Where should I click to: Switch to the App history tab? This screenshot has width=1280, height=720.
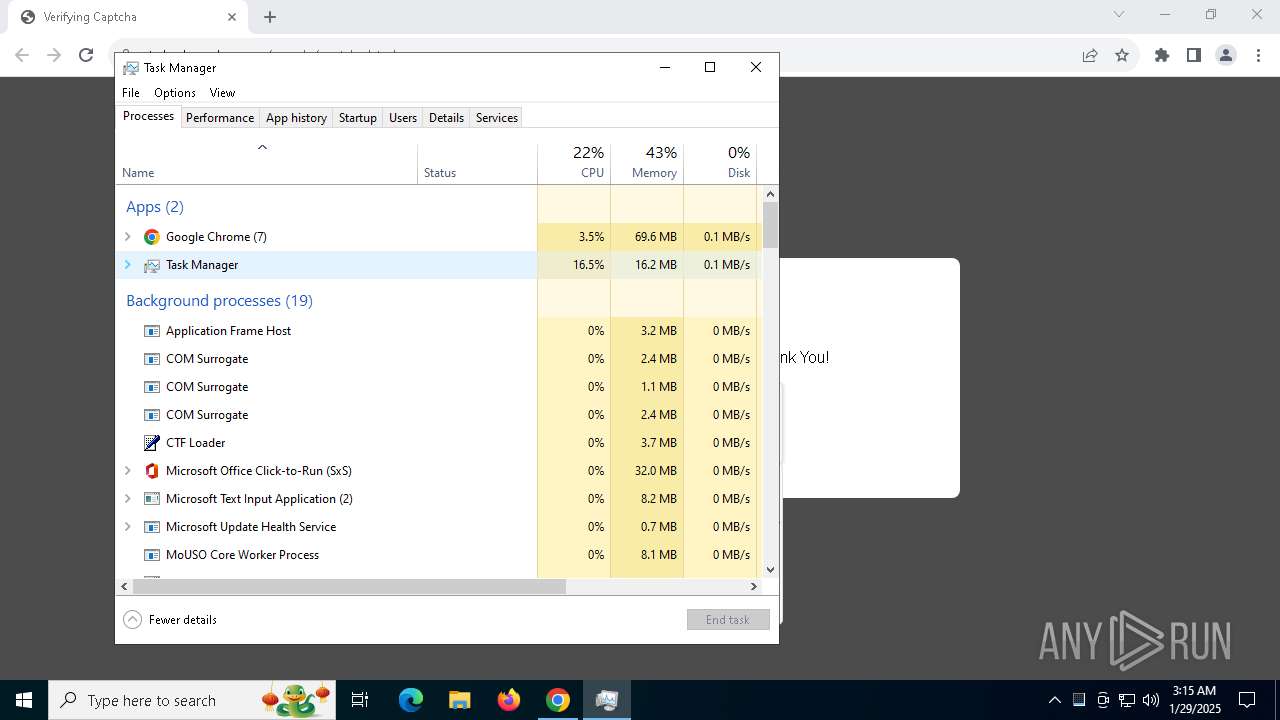click(296, 118)
